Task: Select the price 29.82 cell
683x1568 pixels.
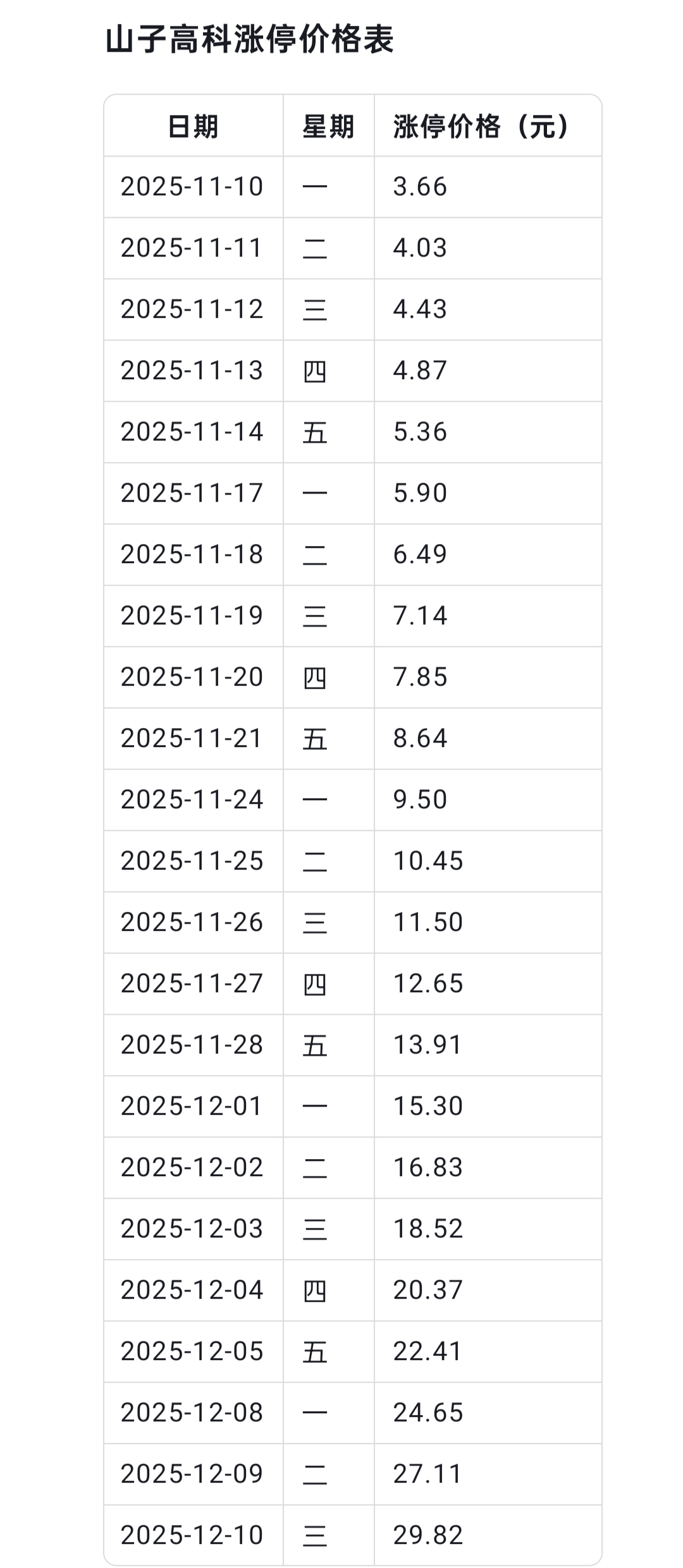Action: point(428,1535)
